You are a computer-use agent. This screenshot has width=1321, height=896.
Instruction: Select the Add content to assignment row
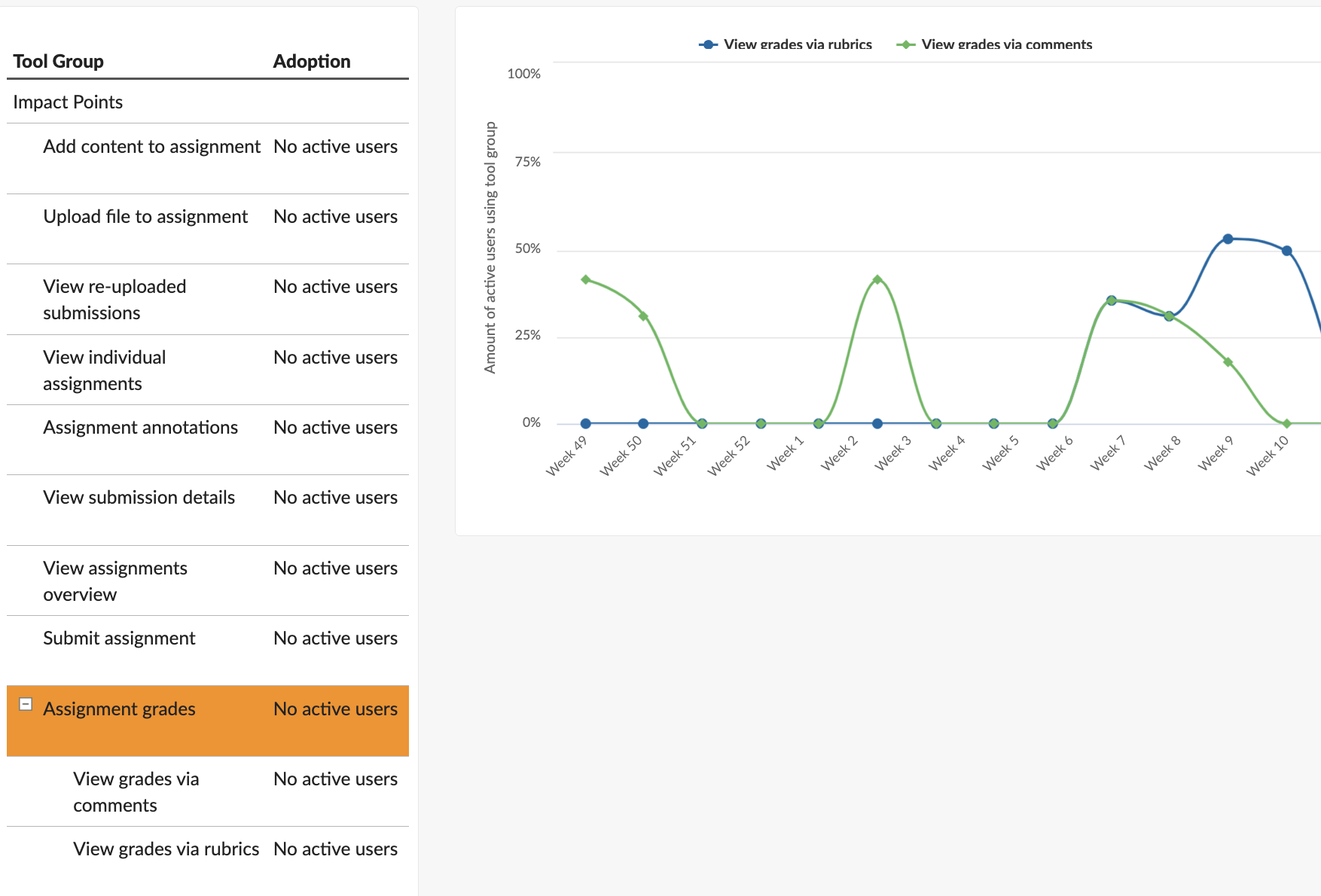pyautogui.click(x=151, y=147)
